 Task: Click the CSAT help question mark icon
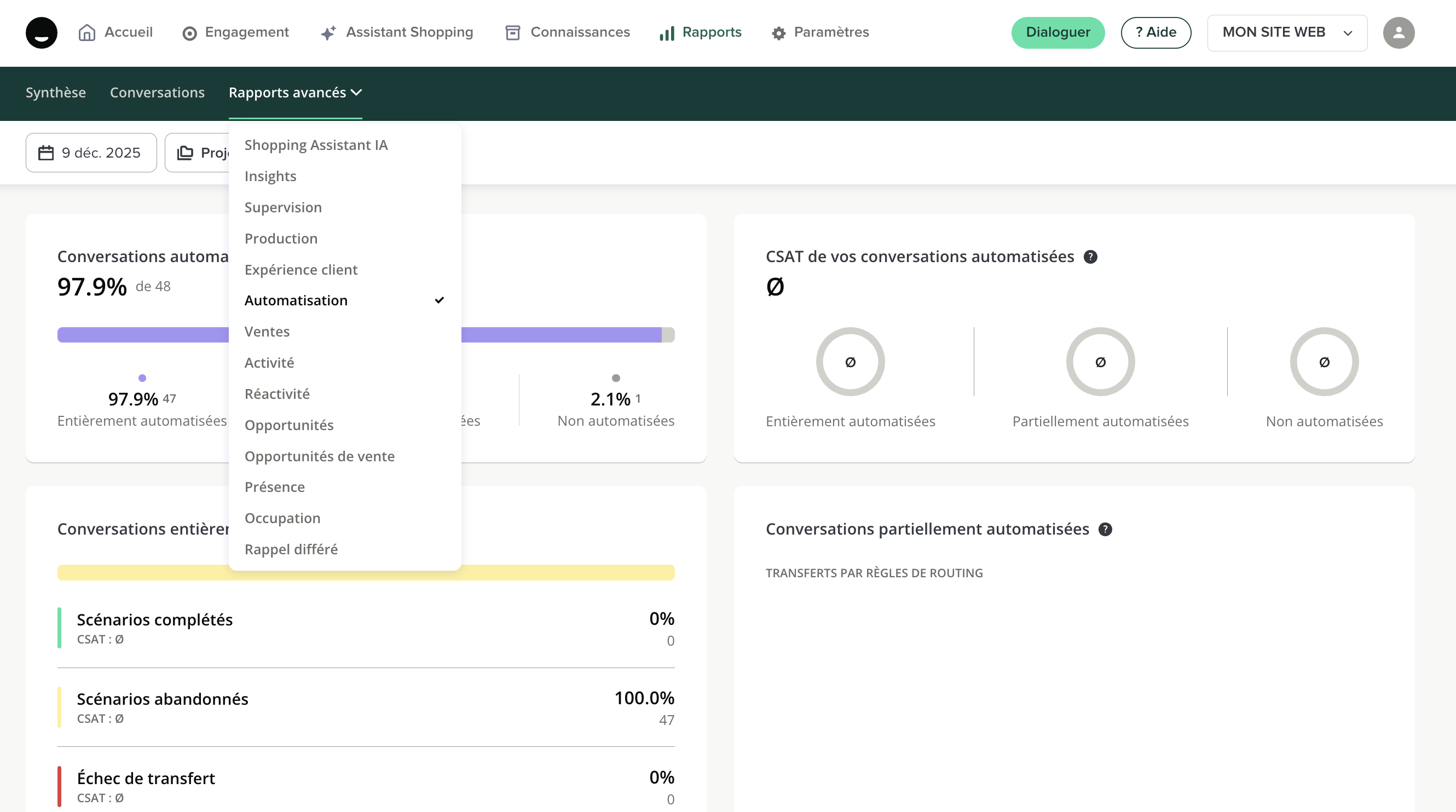click(1090, 257)
